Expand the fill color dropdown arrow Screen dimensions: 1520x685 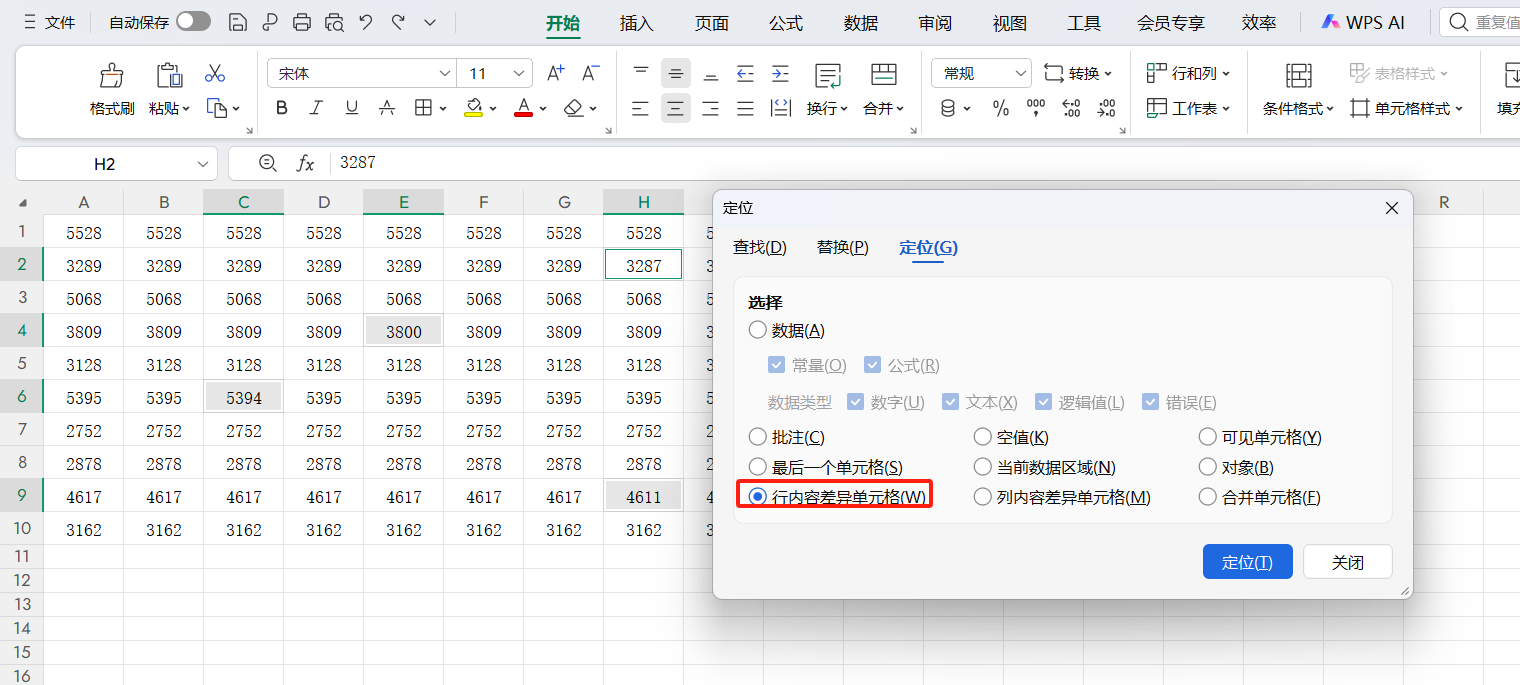491,108
